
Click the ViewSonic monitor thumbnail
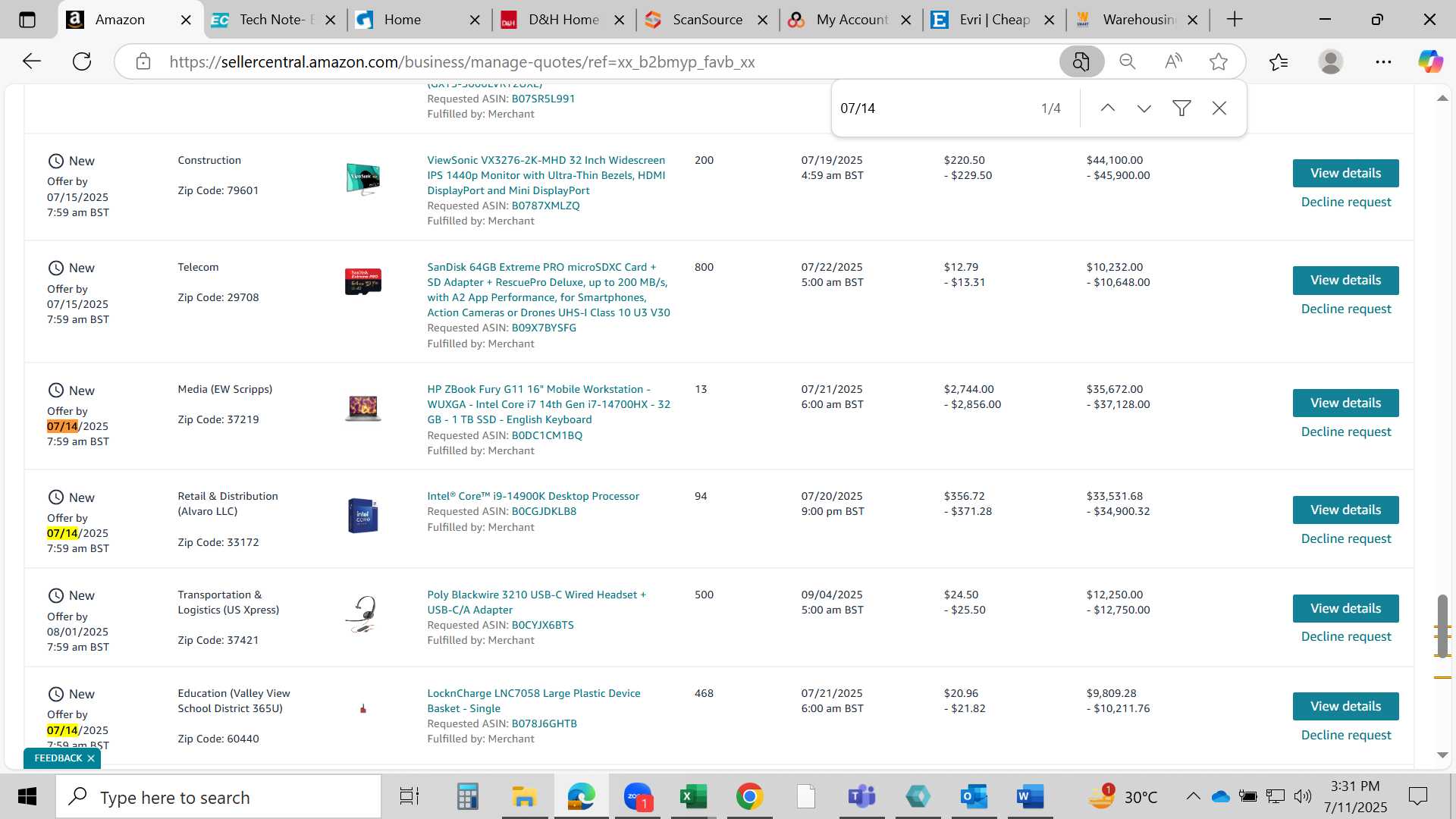363,180
